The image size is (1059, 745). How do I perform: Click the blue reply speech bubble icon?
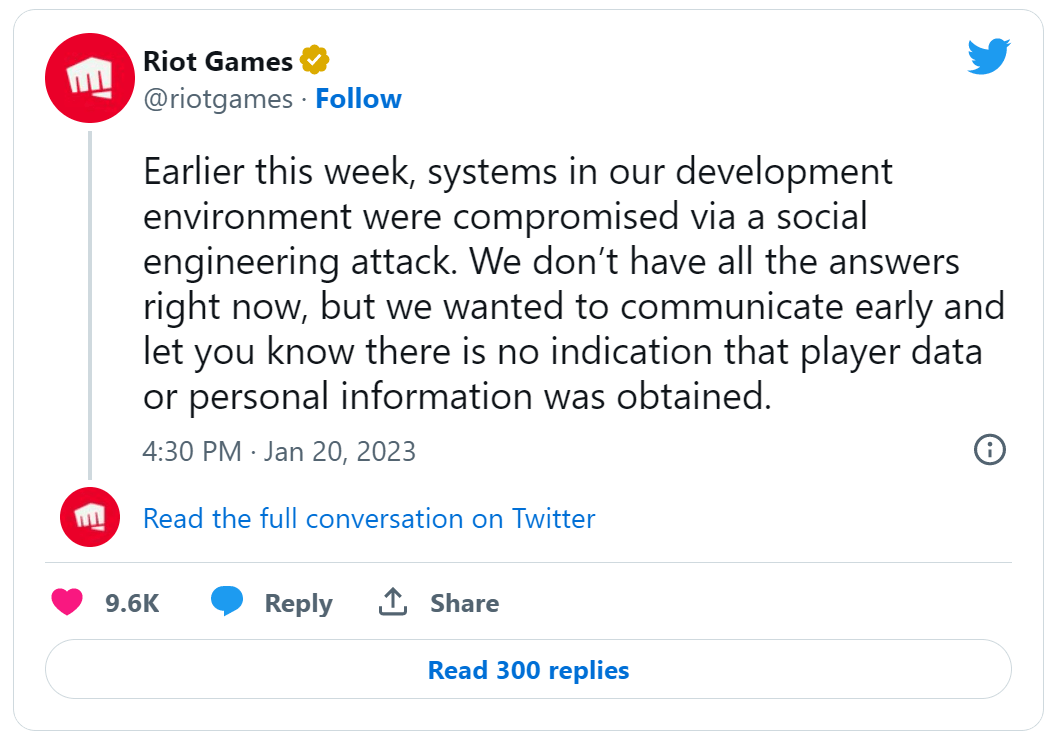227,600
